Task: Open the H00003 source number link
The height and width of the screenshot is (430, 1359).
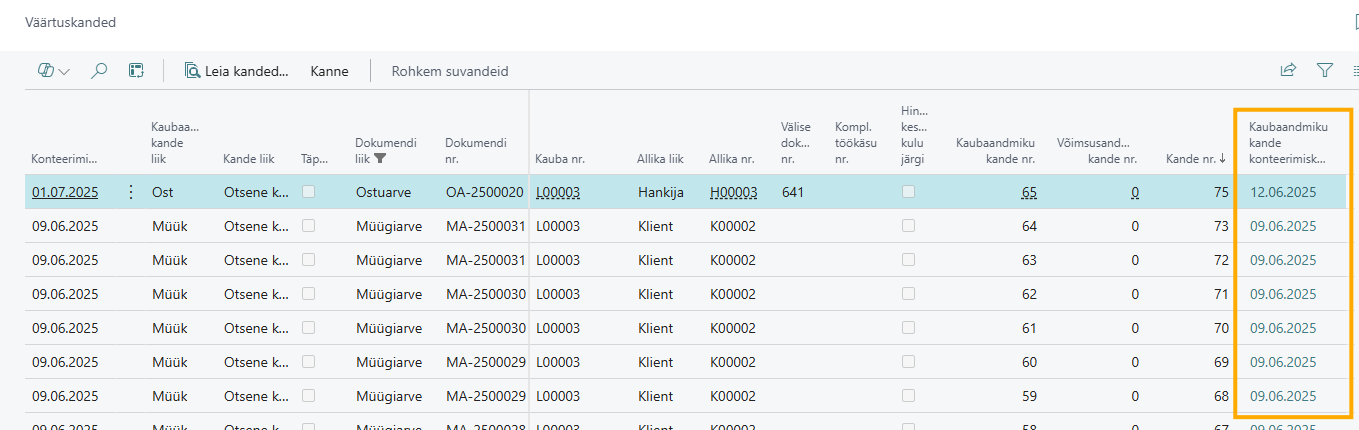Action: [733, 192]
